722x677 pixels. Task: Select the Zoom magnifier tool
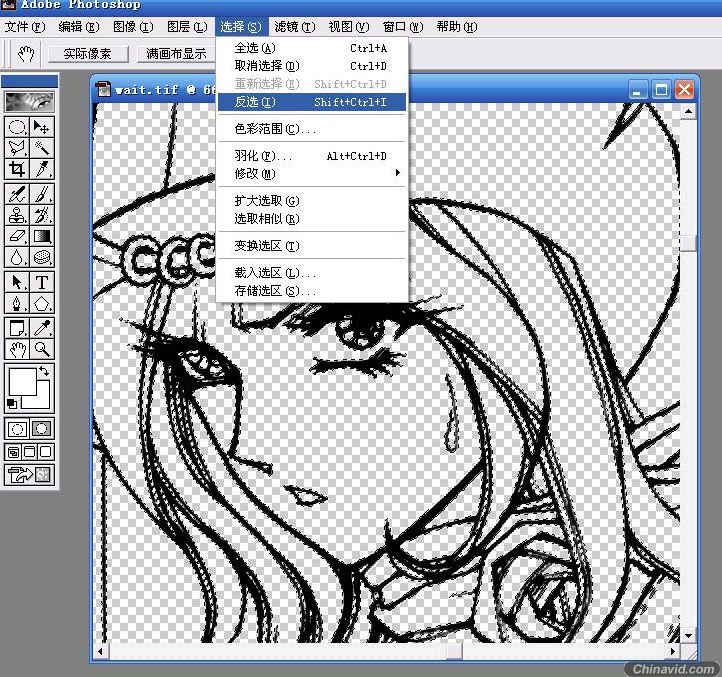(42, 349)
